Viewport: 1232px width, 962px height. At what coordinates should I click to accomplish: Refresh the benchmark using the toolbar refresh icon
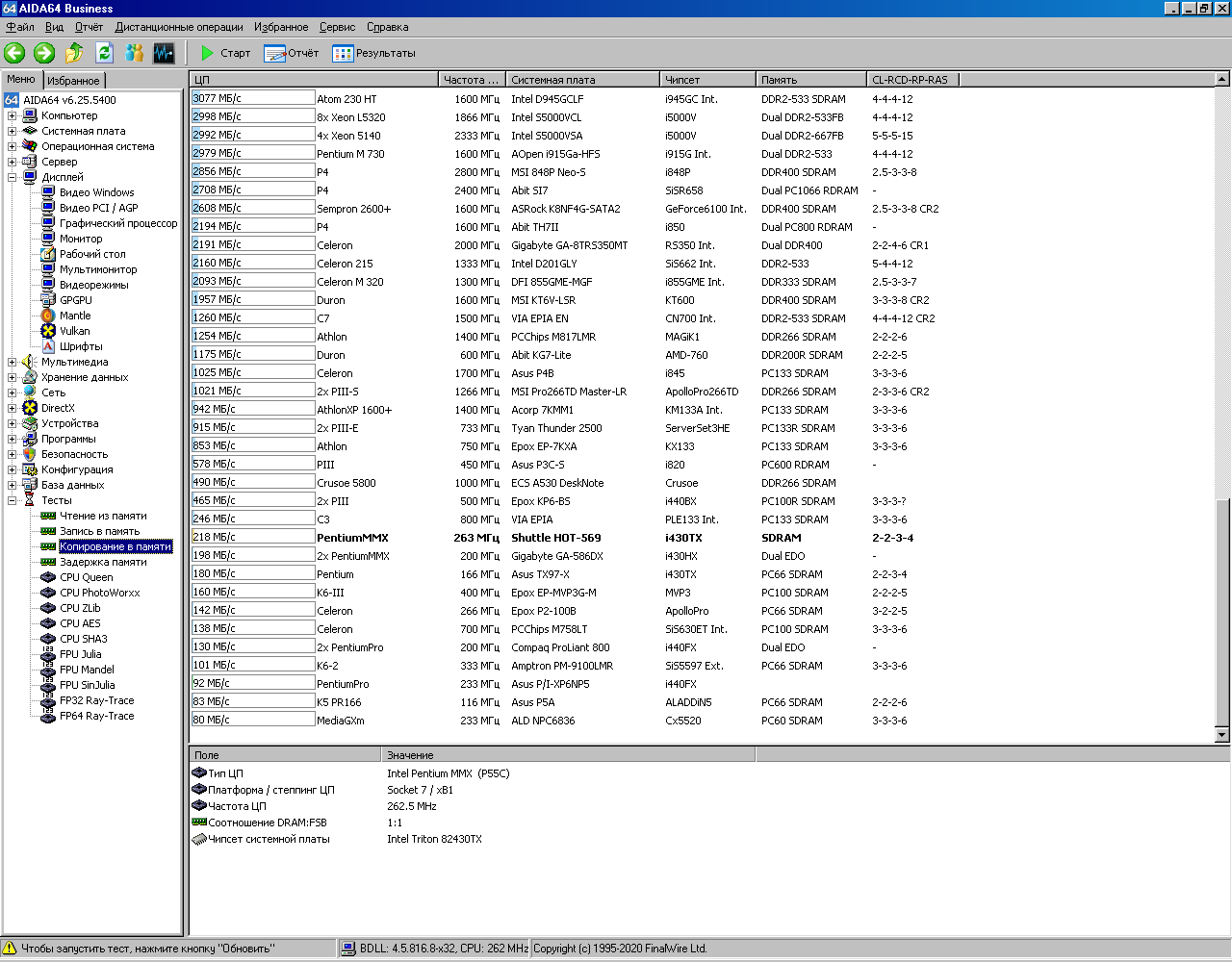pyautogui.click(x=104, y=53)
